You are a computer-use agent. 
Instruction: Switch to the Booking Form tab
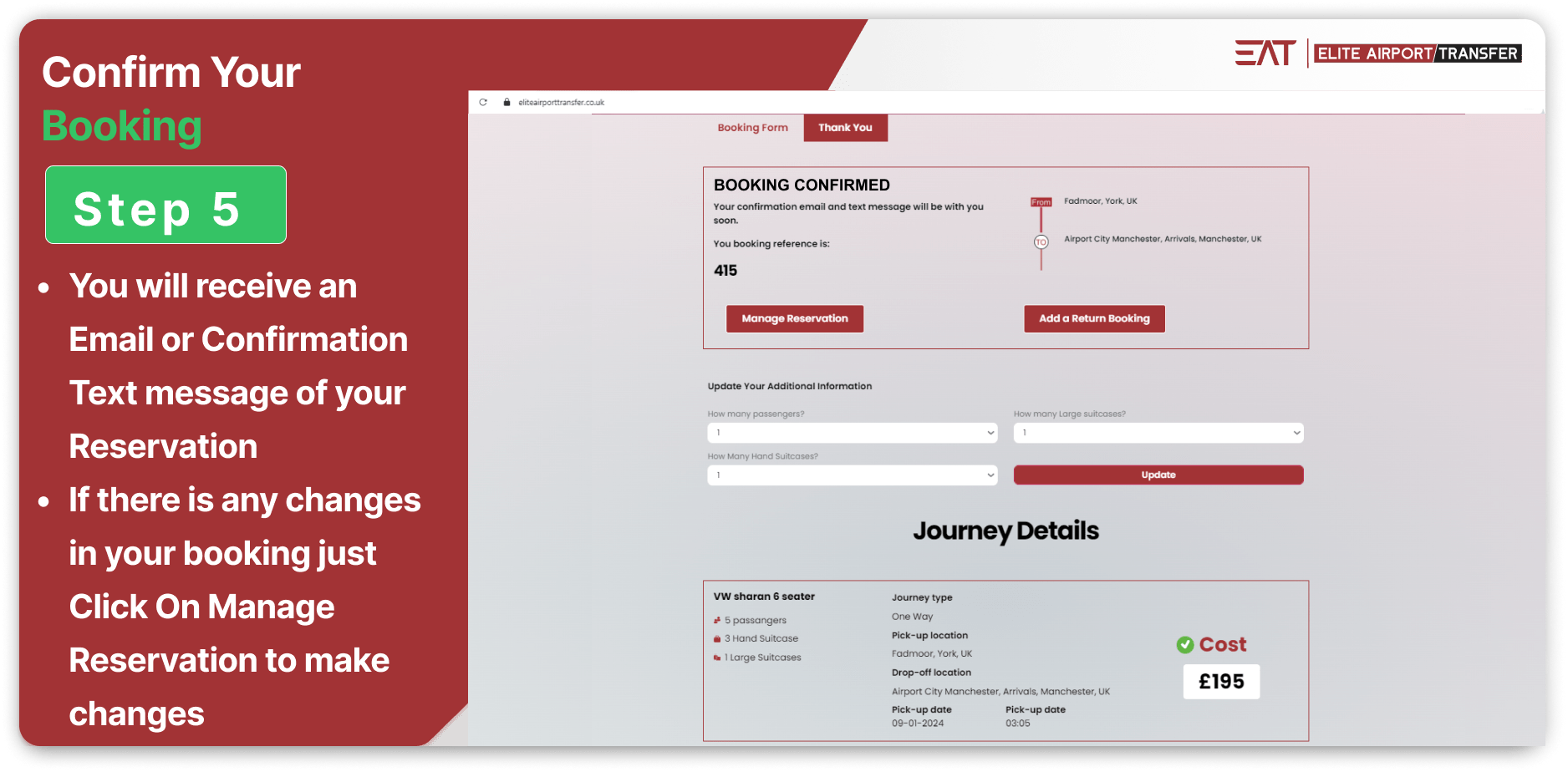(x=751, y=127)
